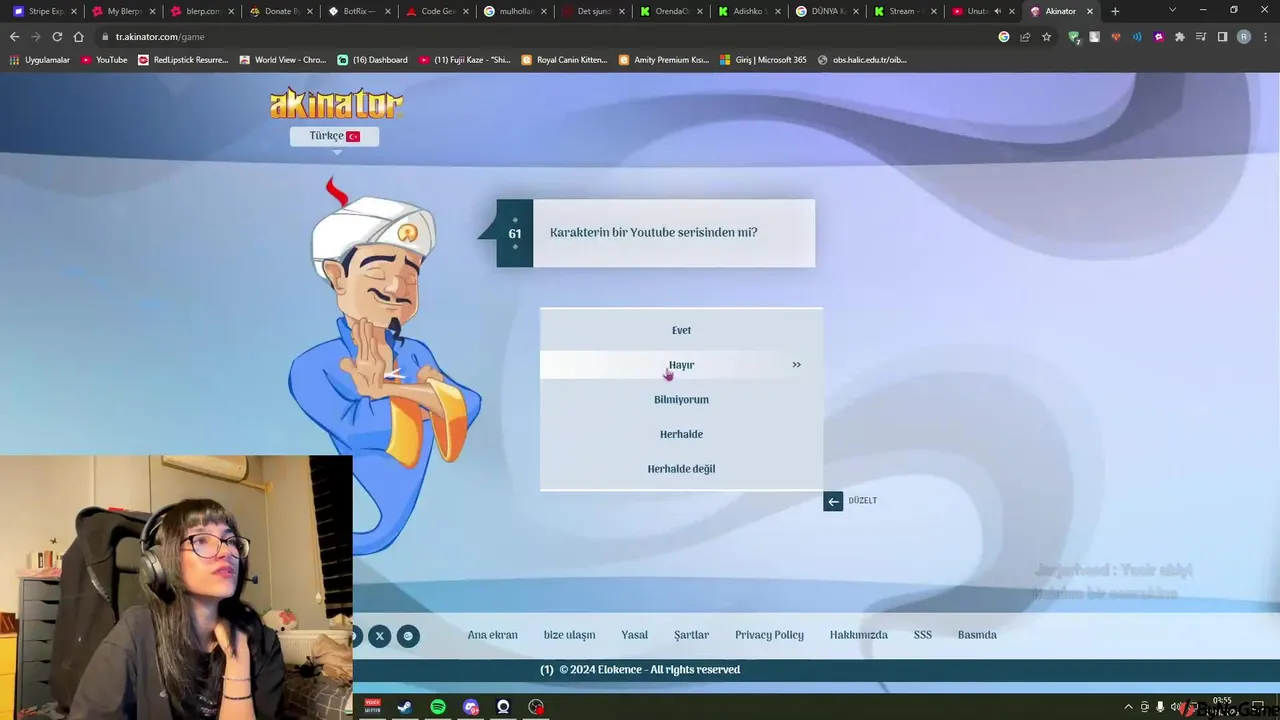Open the Giriş Microsoft 365 bookmark
The image size is (1280, 720).
coord(763,60)
